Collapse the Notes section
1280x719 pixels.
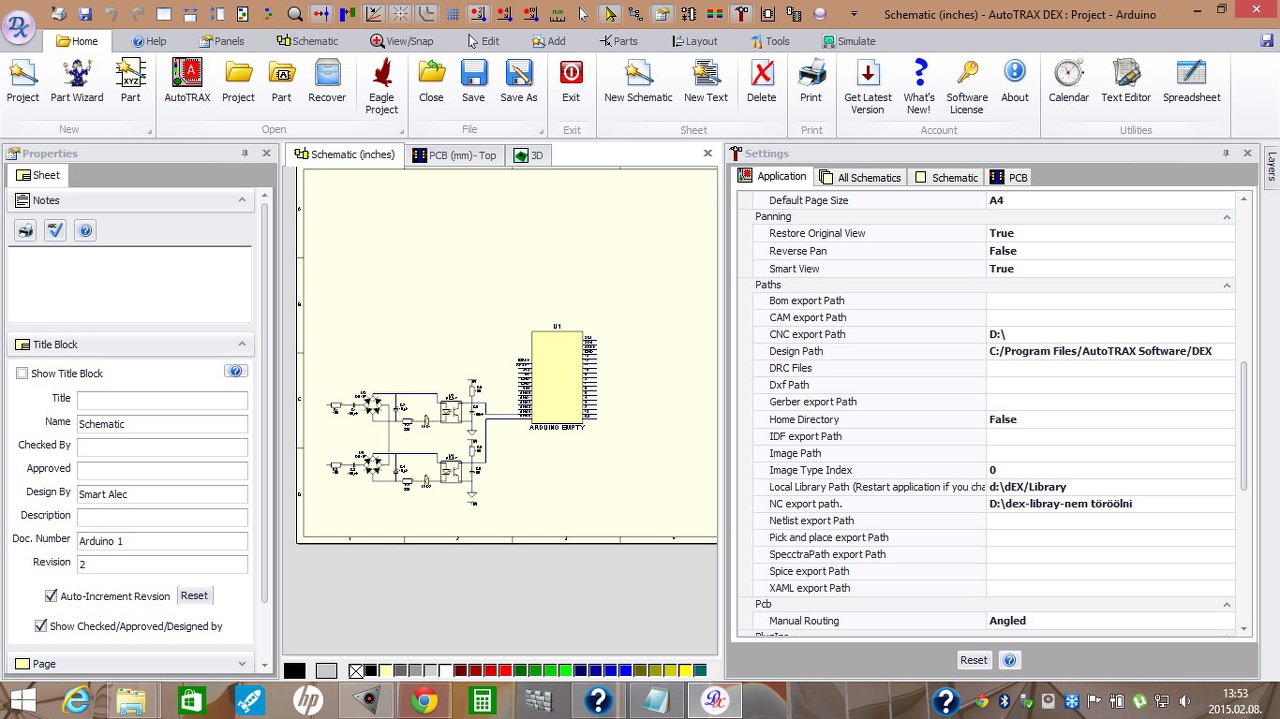pyautogui.click(x=241, y=200)
